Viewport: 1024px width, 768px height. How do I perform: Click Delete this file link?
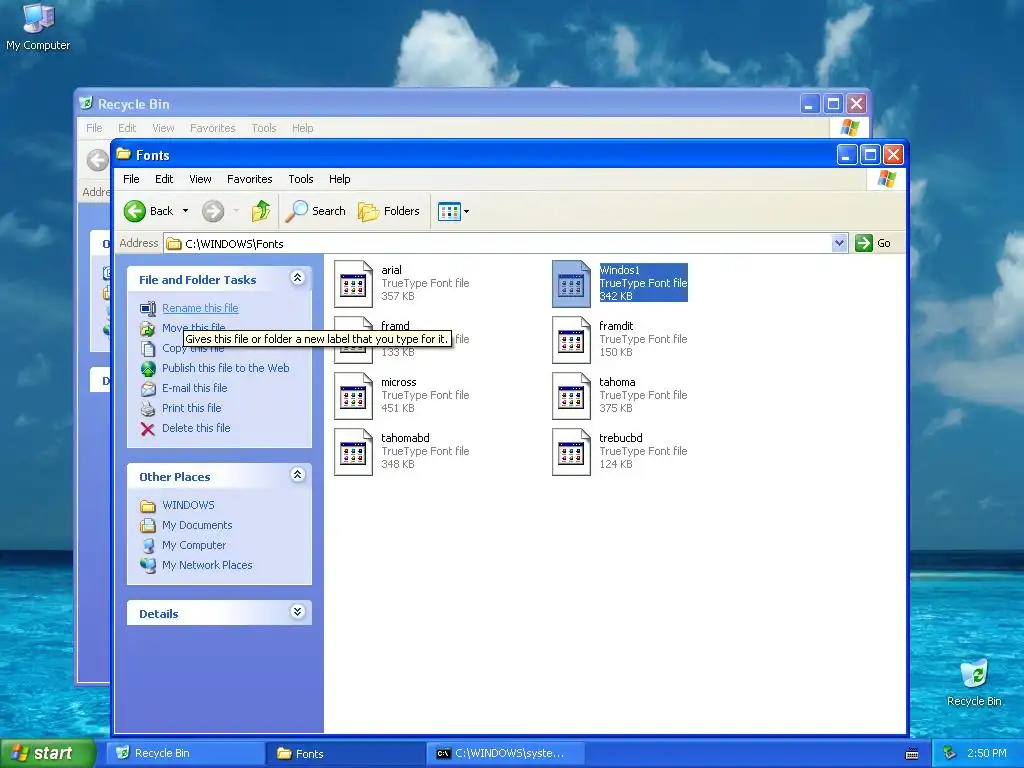[196, 428]
